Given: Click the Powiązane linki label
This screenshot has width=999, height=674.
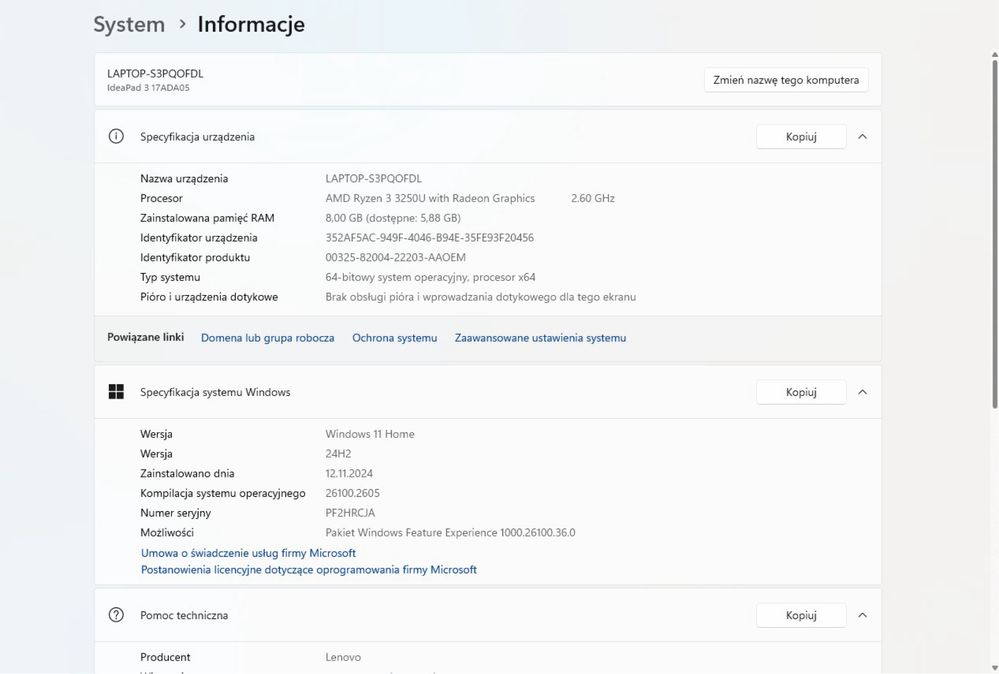Looking at the screenshot, I should pyautogui.click(x=145, y=337).
